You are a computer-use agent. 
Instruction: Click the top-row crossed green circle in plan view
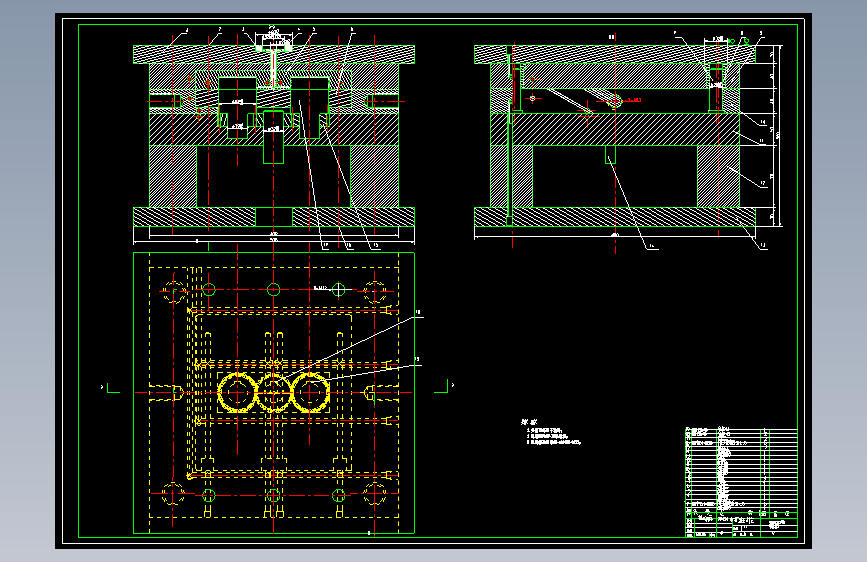click(338, 289)
